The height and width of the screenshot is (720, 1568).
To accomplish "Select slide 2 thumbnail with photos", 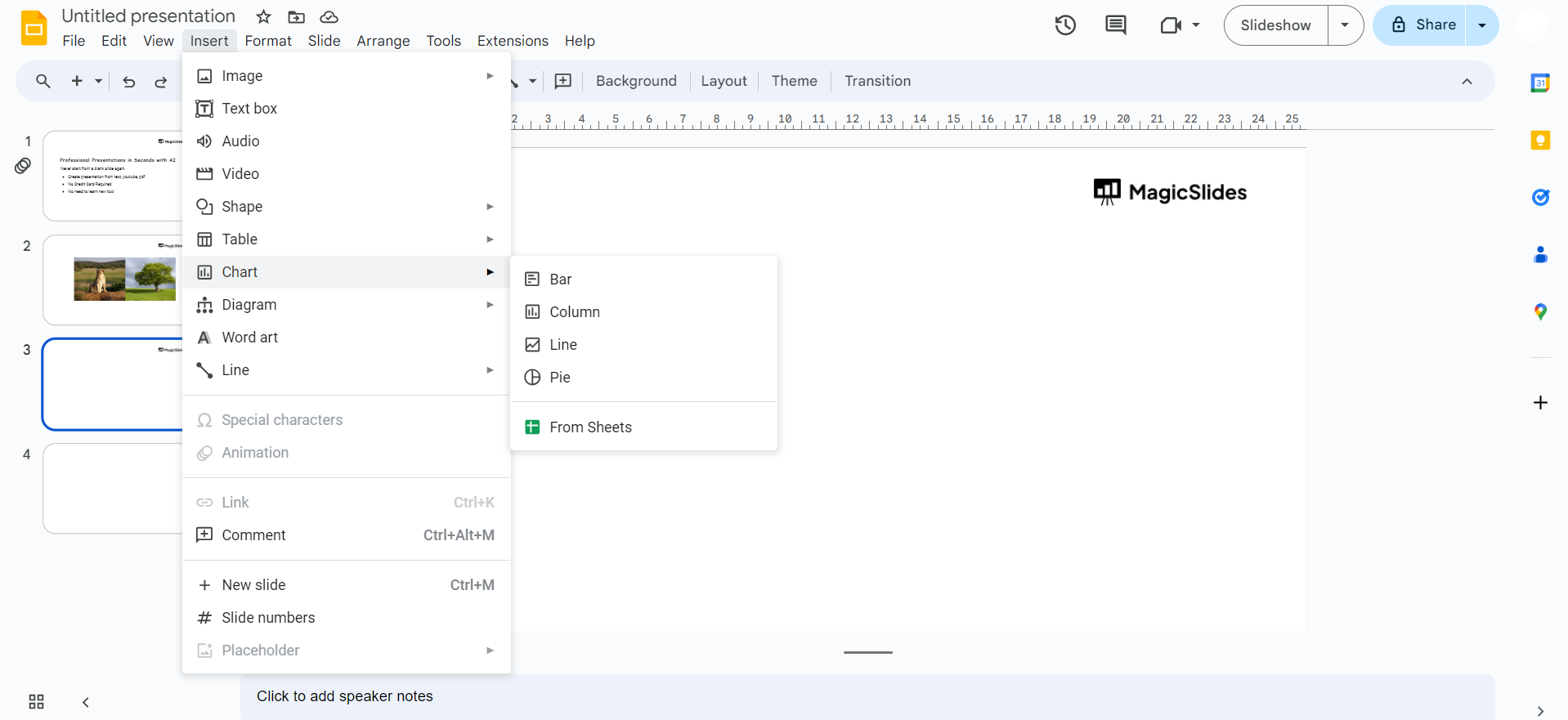I will point(113,280).
